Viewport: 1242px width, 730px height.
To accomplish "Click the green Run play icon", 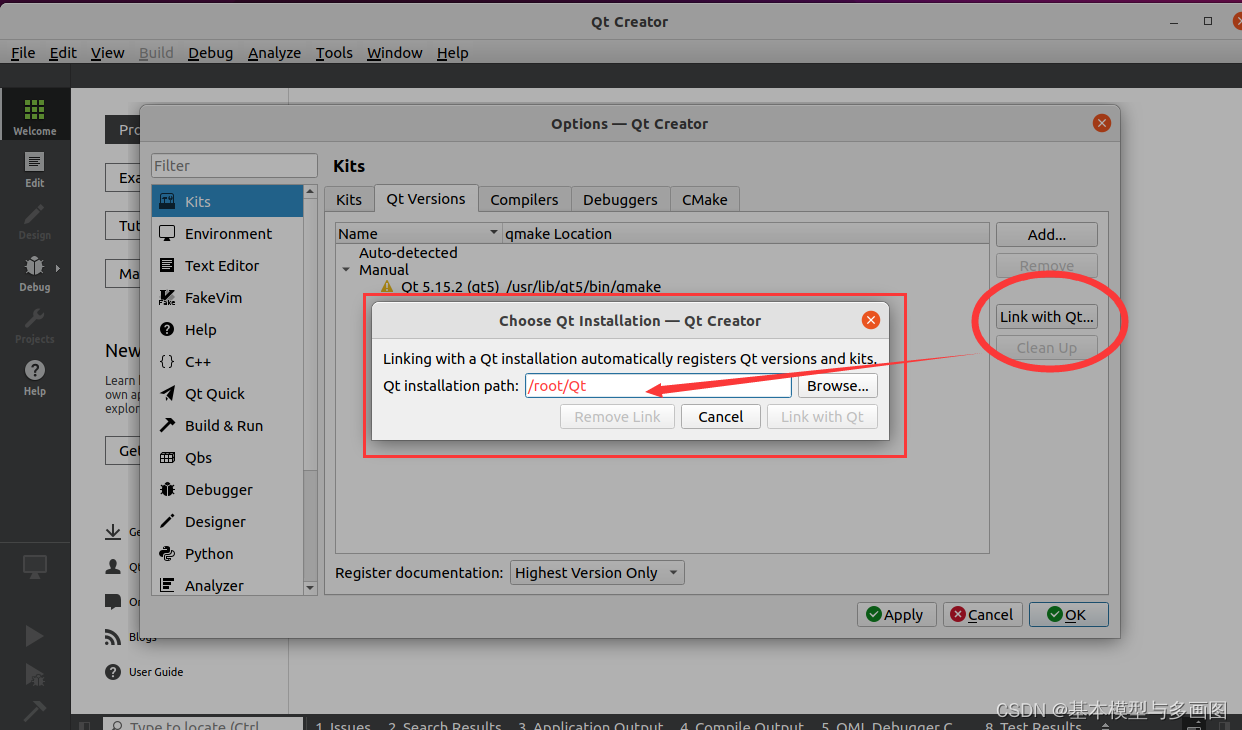I will pos(35,636).
